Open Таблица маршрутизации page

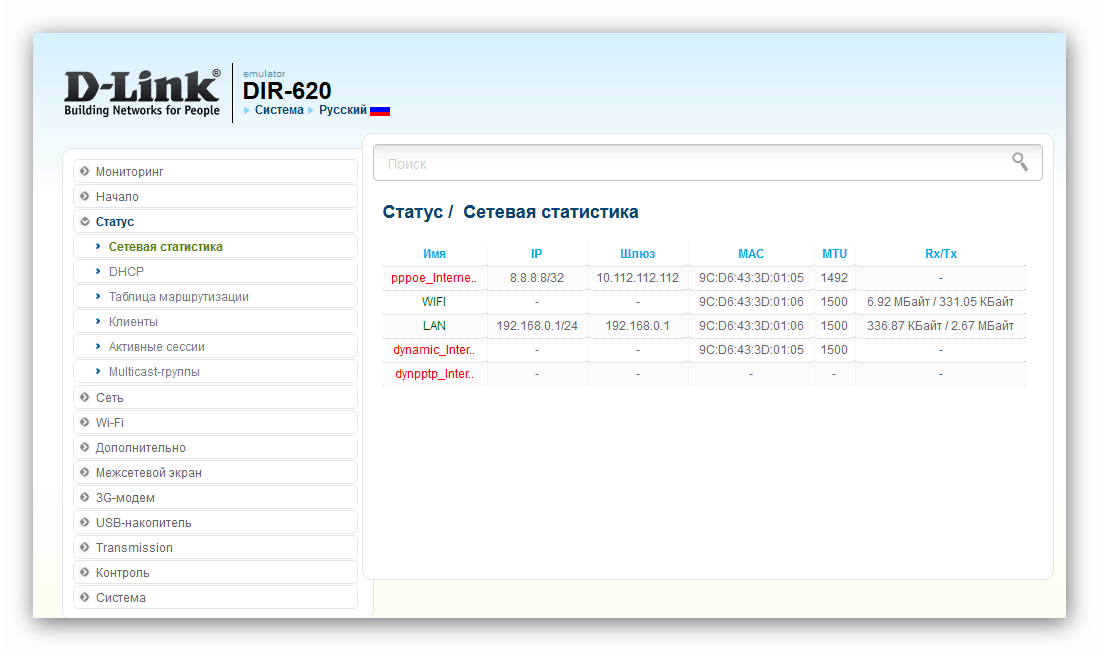(178, 297)
